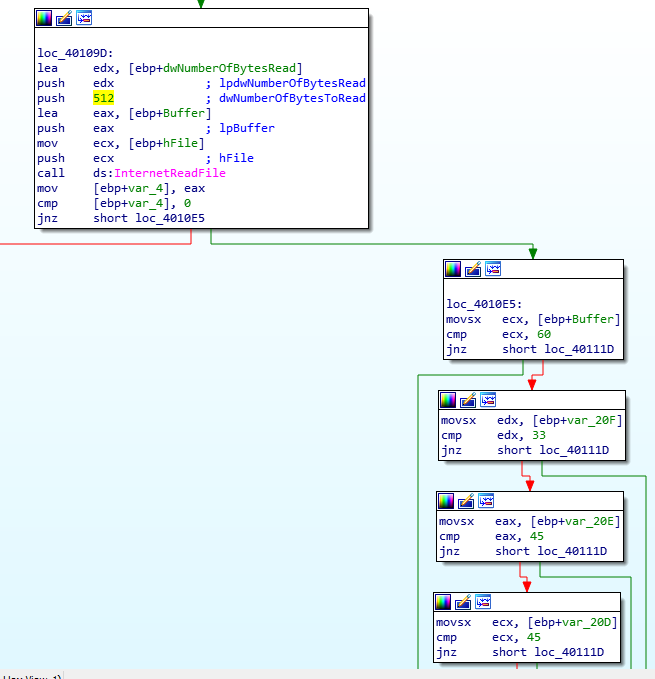Select the loc_4010E5: label
This screenshot has width=655, height=679.
pos(484,304)
